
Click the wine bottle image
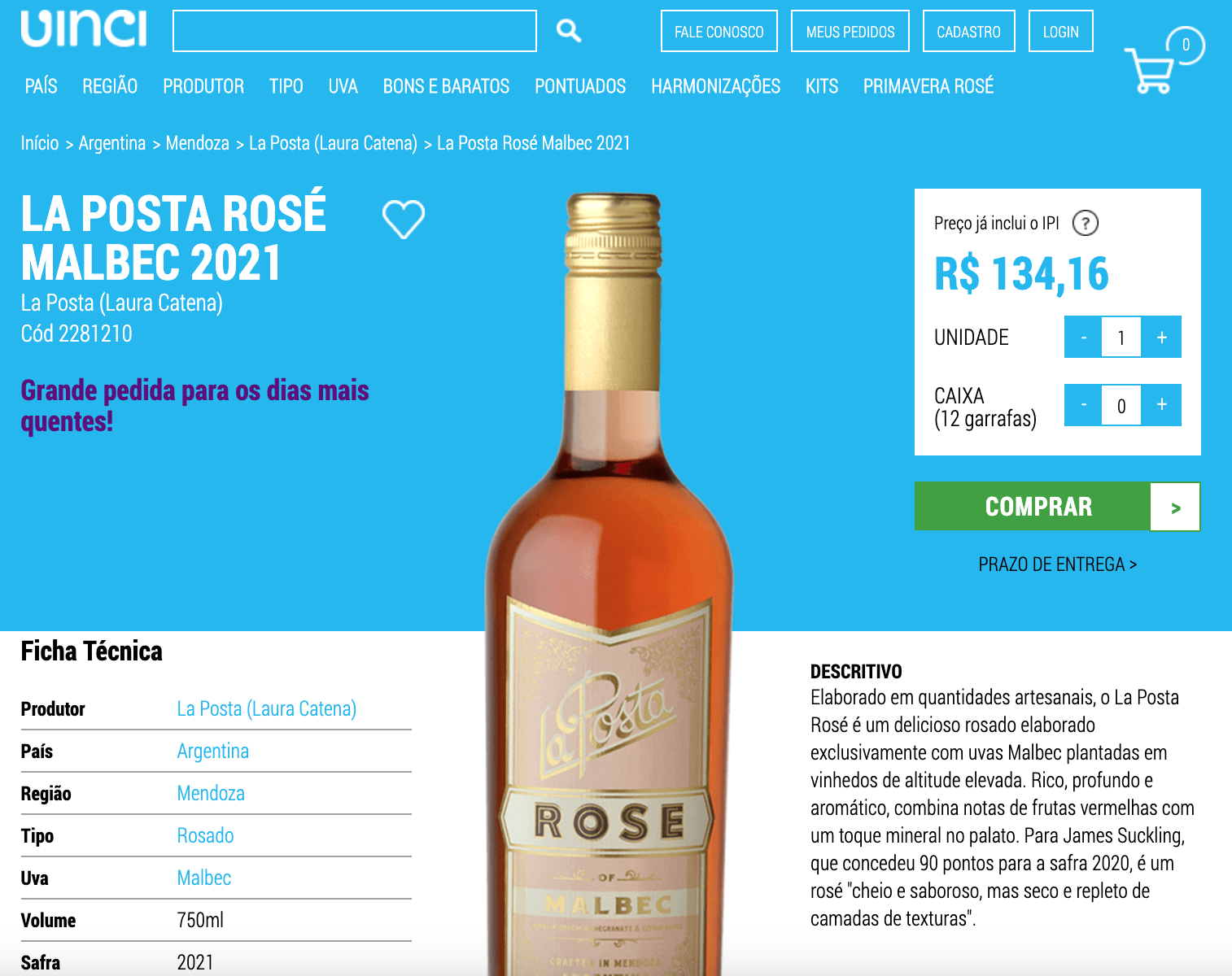coord(609,584)
